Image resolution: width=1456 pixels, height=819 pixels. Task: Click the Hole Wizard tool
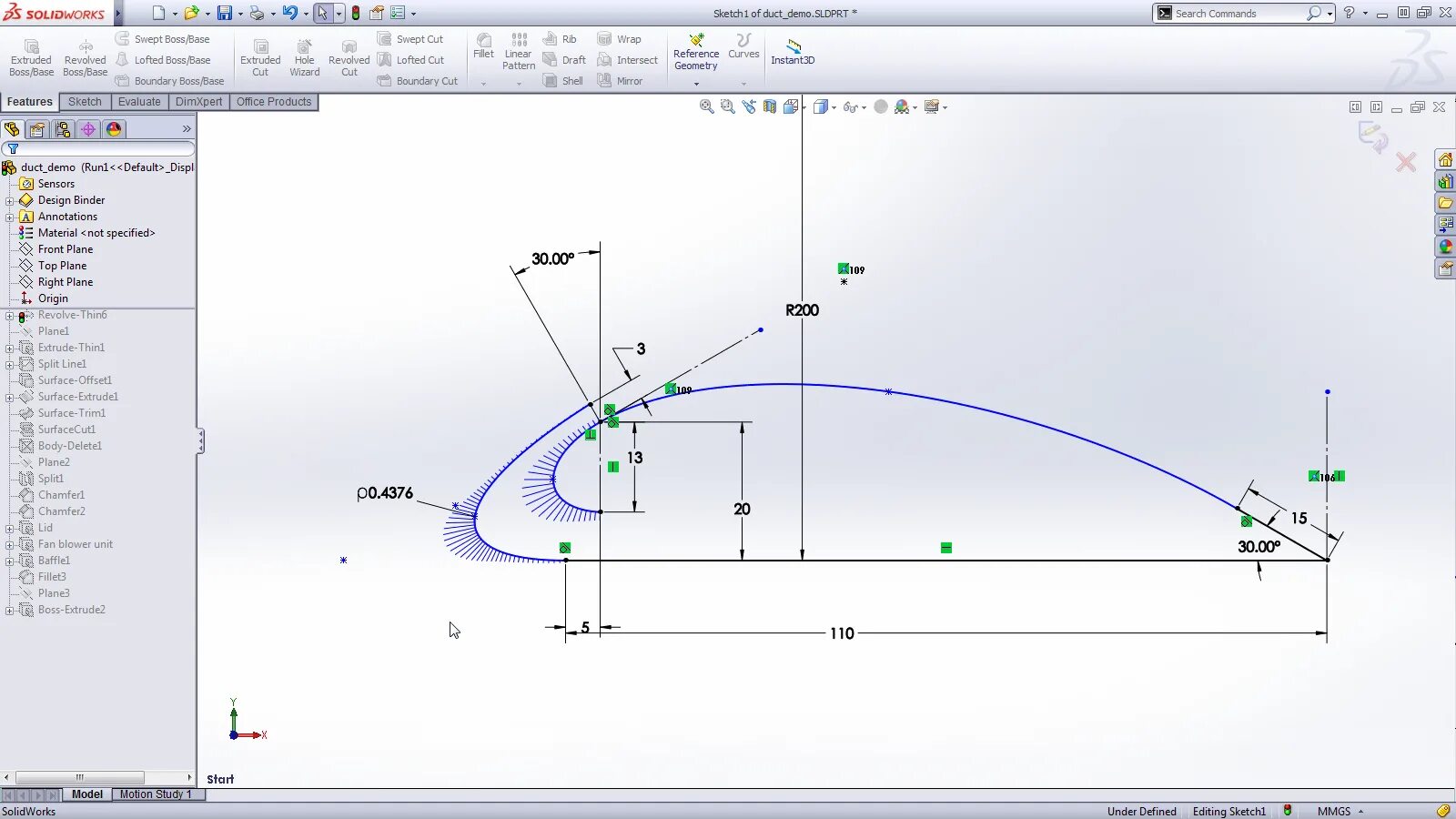coord(304,58)
